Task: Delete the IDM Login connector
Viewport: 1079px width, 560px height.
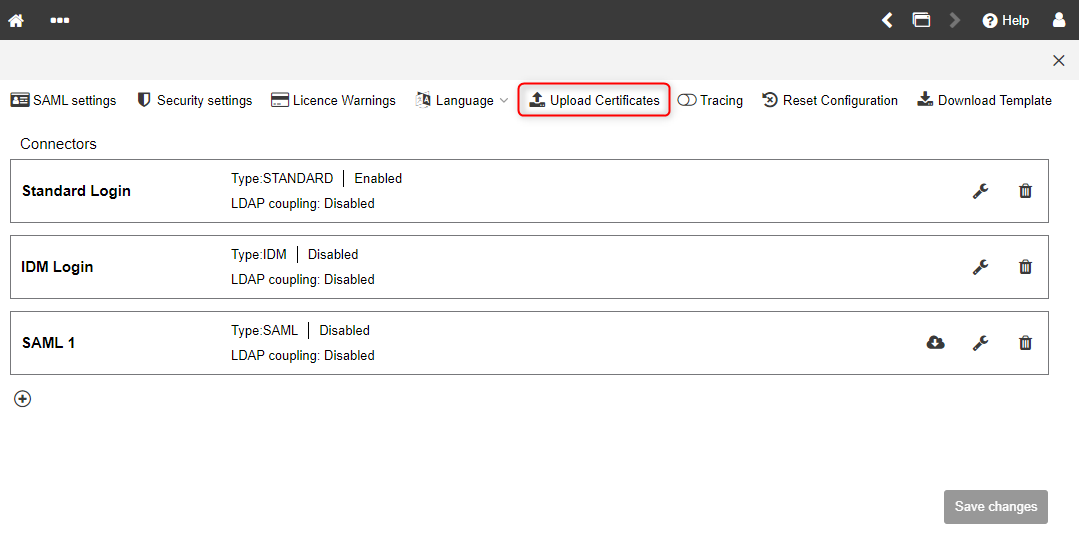Action: [x=1025, y=267]
